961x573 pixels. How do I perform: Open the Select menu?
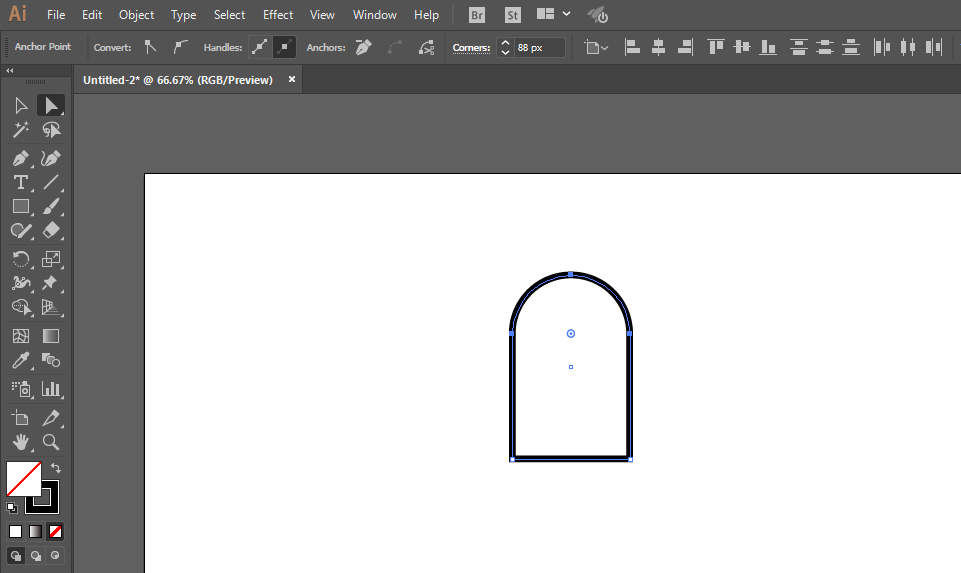click(229, 15)
